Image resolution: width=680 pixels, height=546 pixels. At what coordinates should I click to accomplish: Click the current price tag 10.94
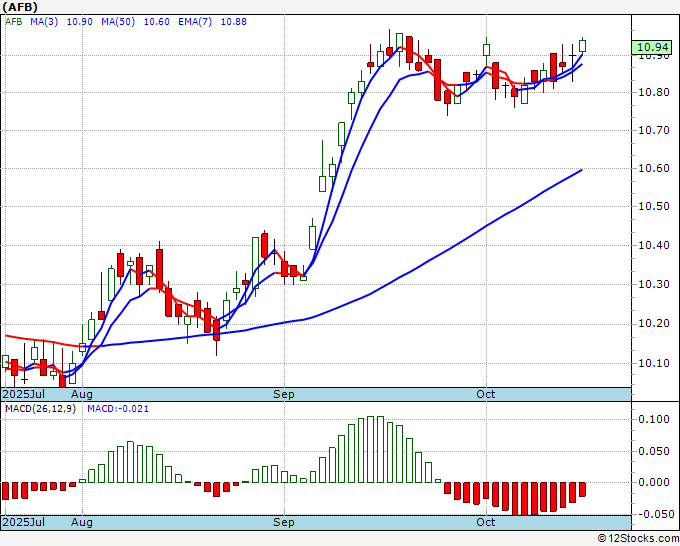652,47
